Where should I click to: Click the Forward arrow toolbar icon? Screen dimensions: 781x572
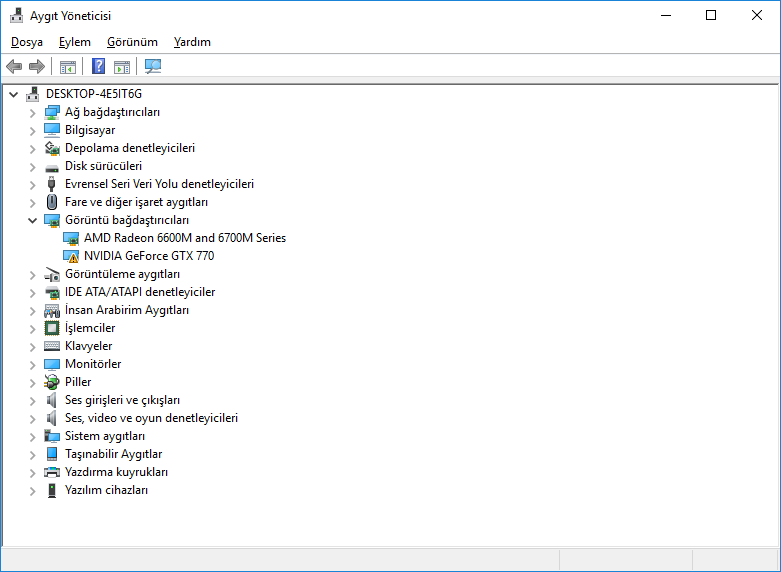tap(37, 66)
